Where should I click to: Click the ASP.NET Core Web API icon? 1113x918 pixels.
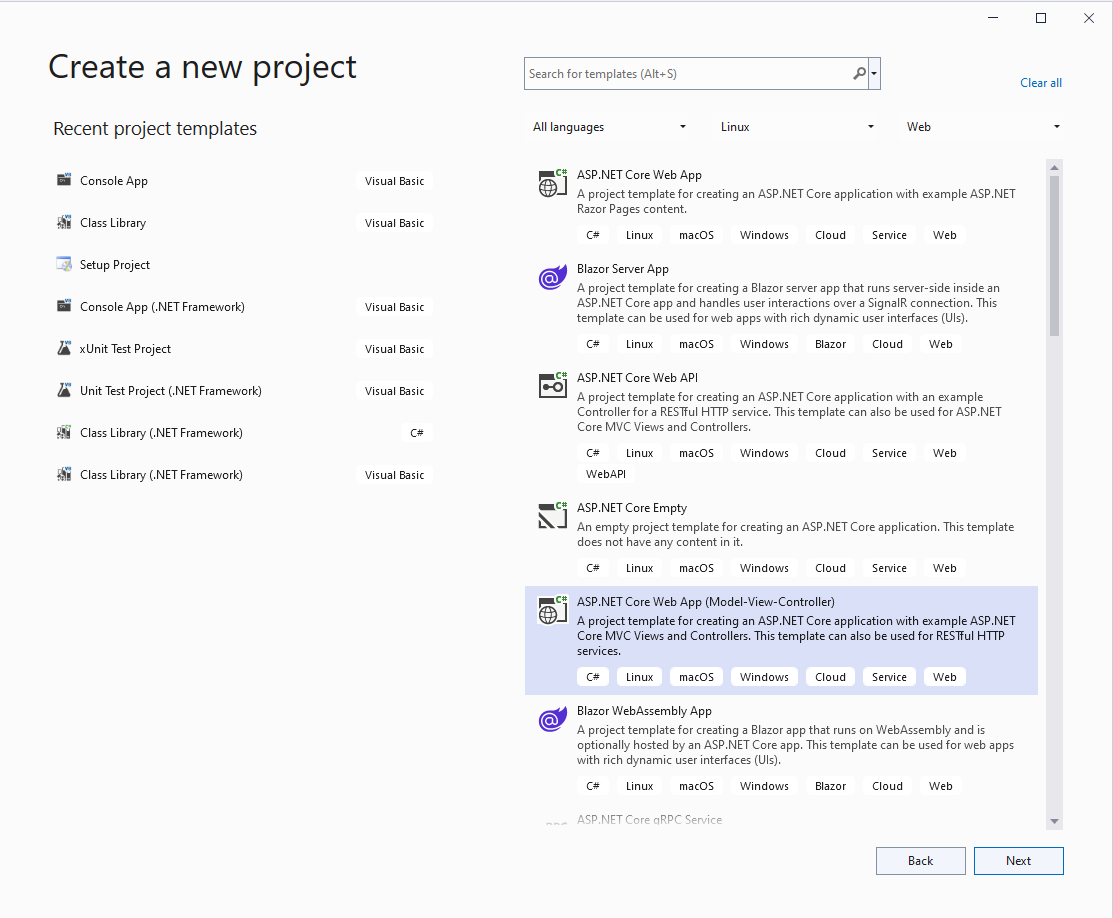(552, 385)
